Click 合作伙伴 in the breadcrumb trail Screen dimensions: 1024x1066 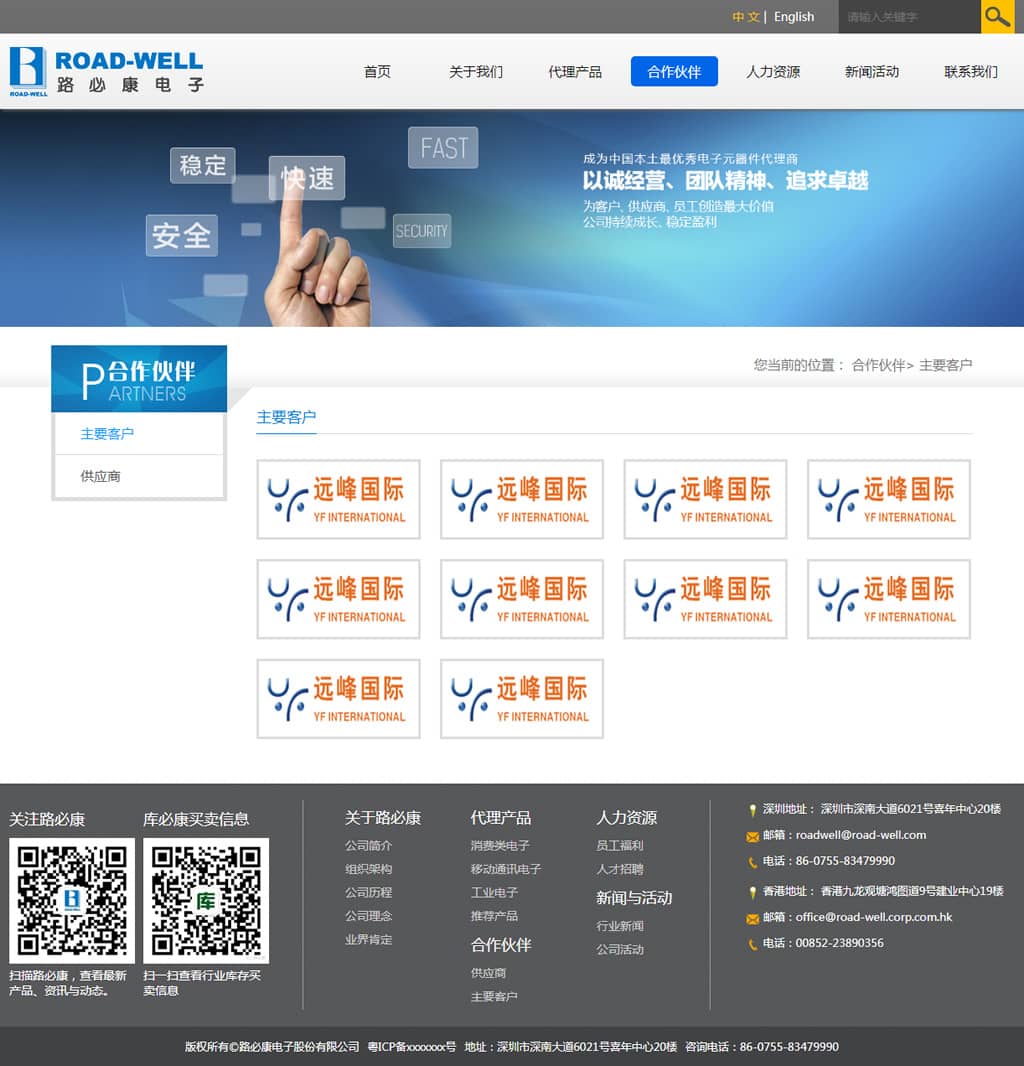[877, 365]
